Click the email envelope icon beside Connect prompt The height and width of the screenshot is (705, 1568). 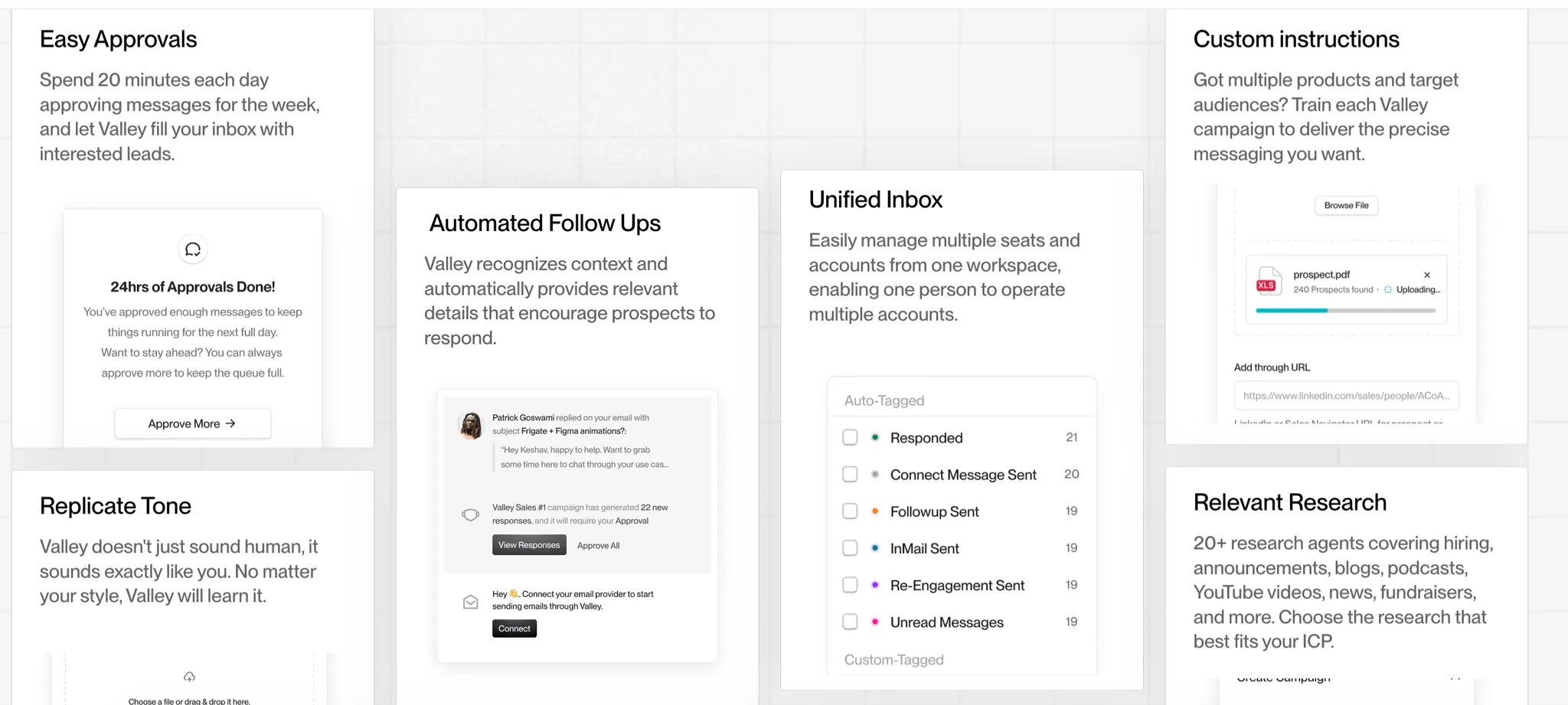coord(471,602)
